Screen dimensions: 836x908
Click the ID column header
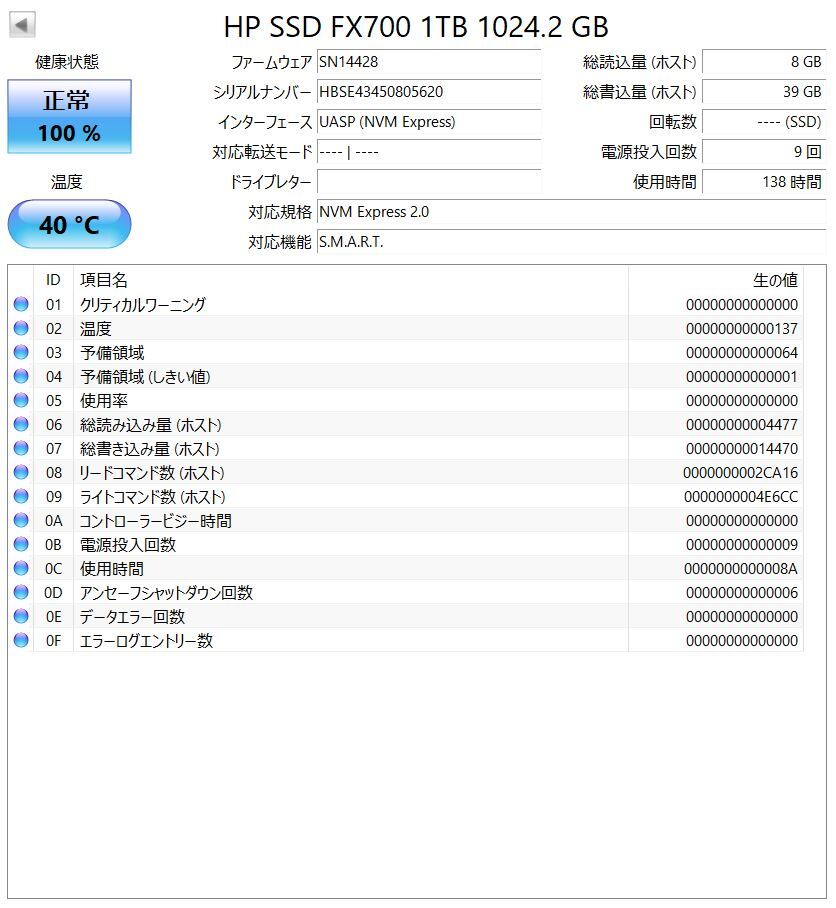(x=53, y=280)
